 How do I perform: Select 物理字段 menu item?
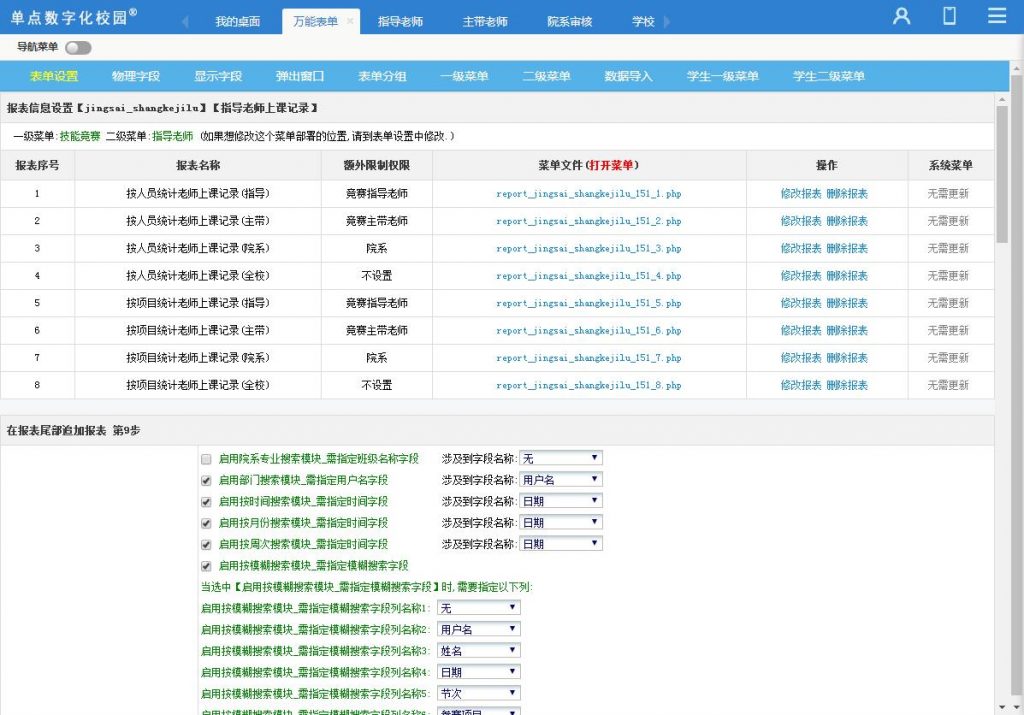click(x=136, y=76)
